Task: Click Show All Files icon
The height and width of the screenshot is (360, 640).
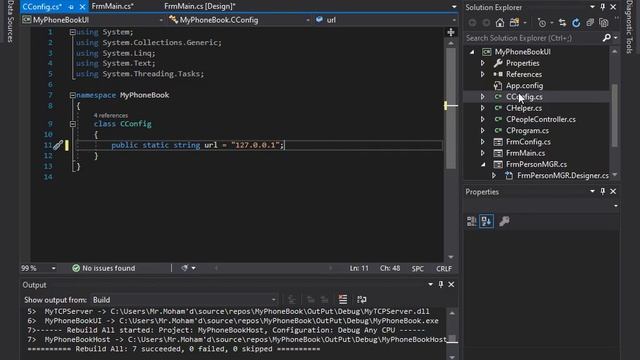Action: click(x=604, y=23)
